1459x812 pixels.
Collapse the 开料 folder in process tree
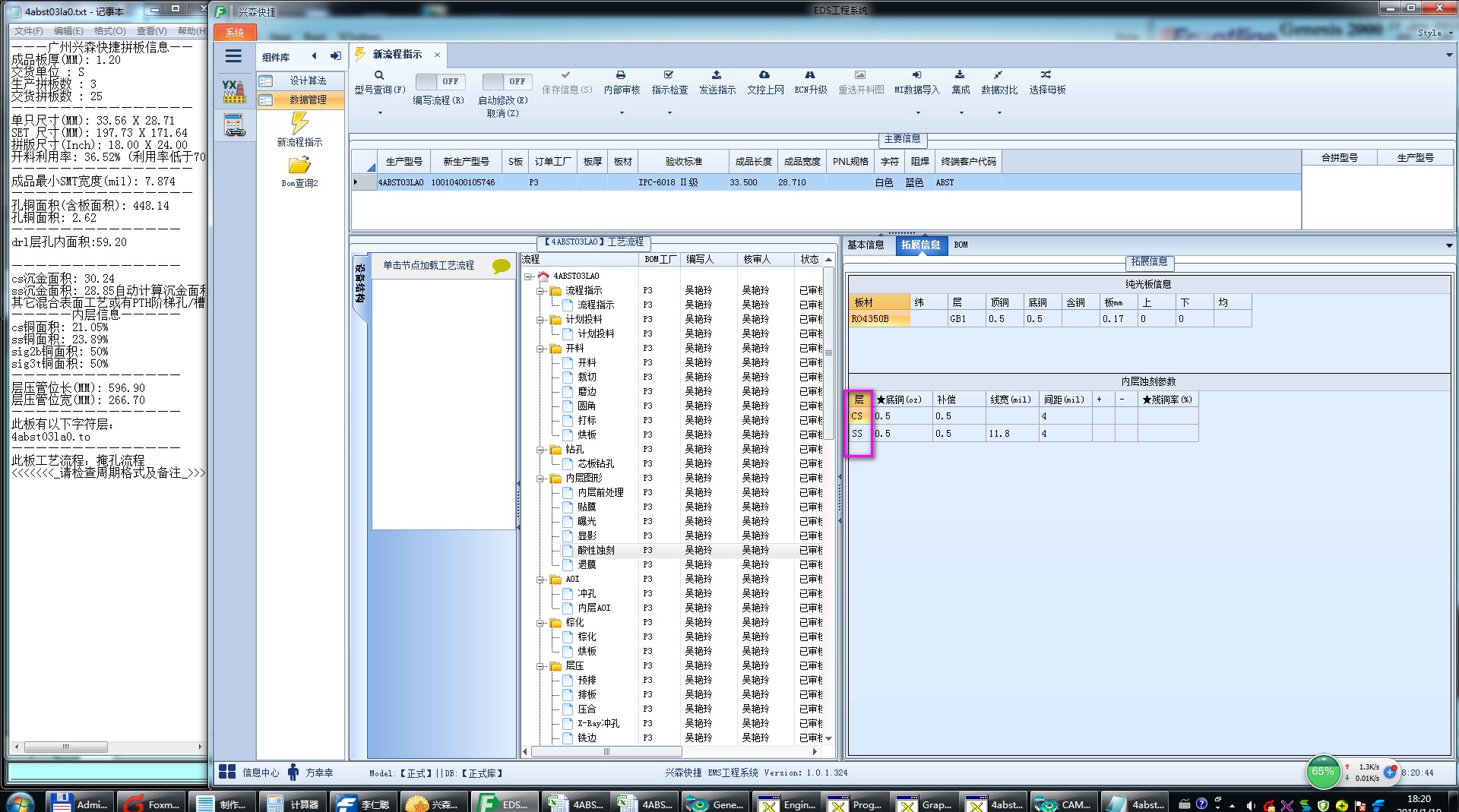click(540, 349)
